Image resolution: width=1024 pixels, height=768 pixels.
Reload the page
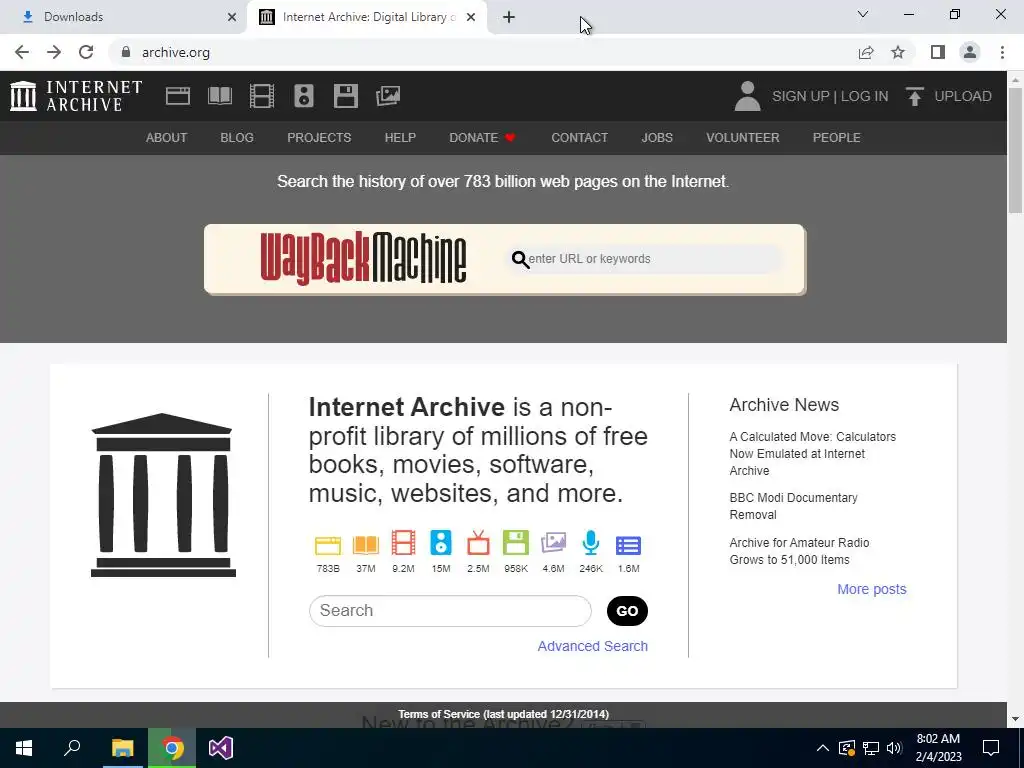pyautogui.click(x=86, y=52)
